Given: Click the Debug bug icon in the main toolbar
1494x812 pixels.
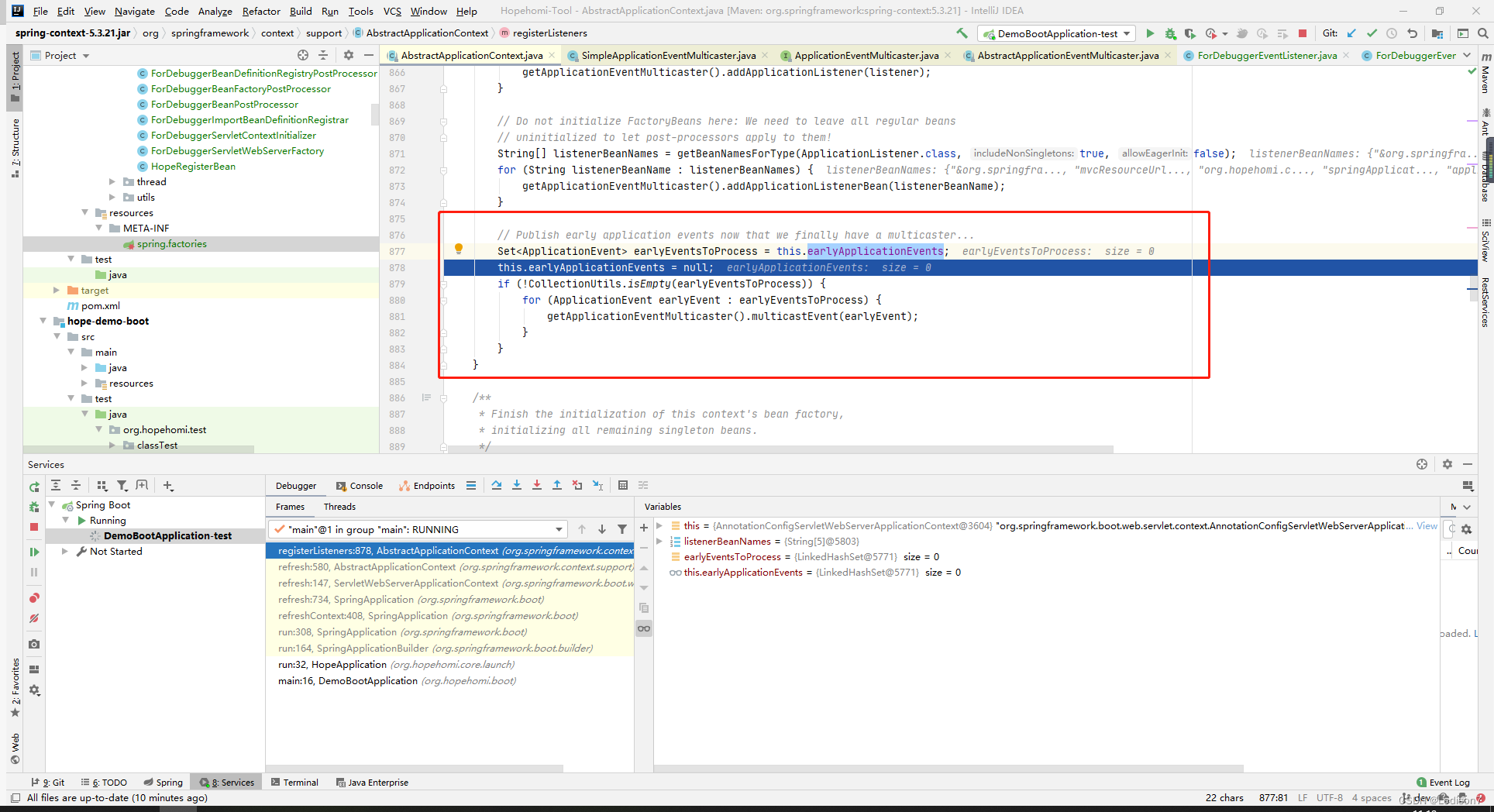Looking at the screenshot, I should (x=1170, y=33).
